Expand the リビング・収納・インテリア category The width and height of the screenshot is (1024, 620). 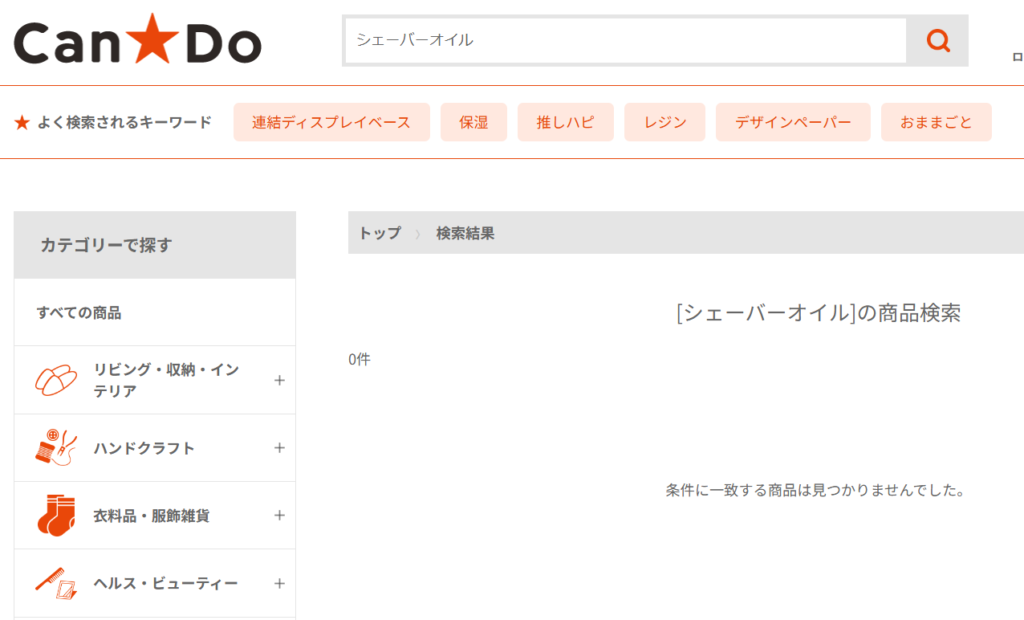[x=279, y=380]
